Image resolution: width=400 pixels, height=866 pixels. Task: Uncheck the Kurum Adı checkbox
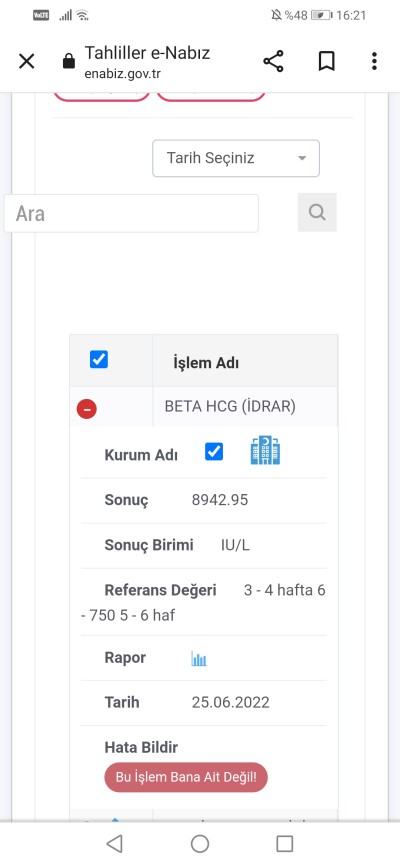tap(214, 452)
